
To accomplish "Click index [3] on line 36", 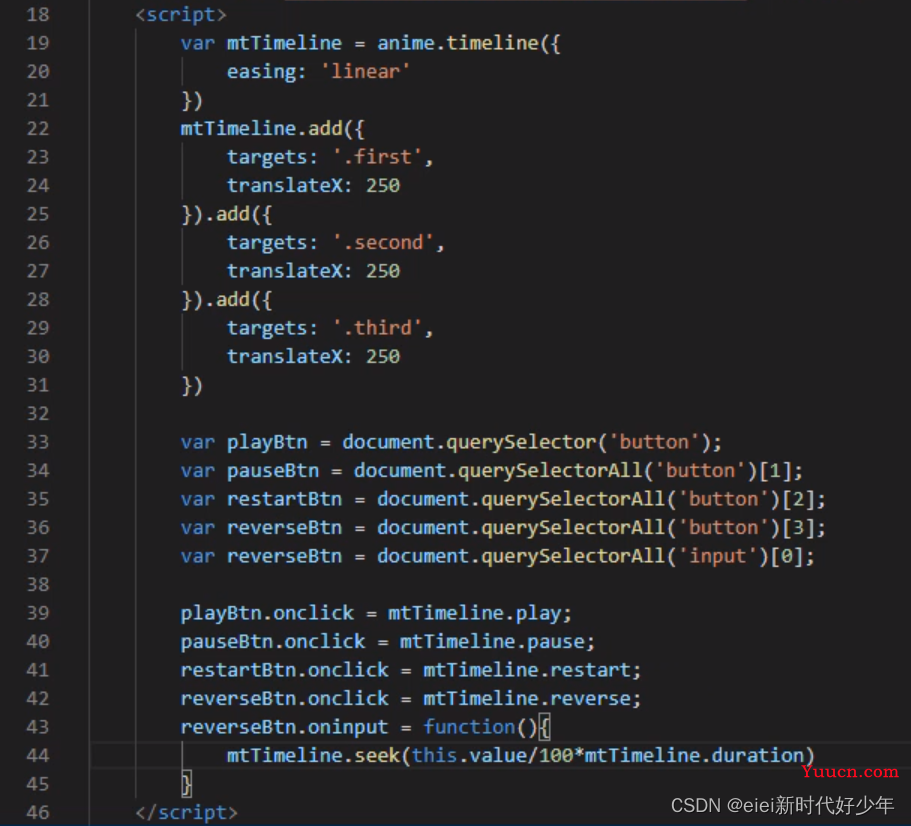I will [x=798, y=527].
